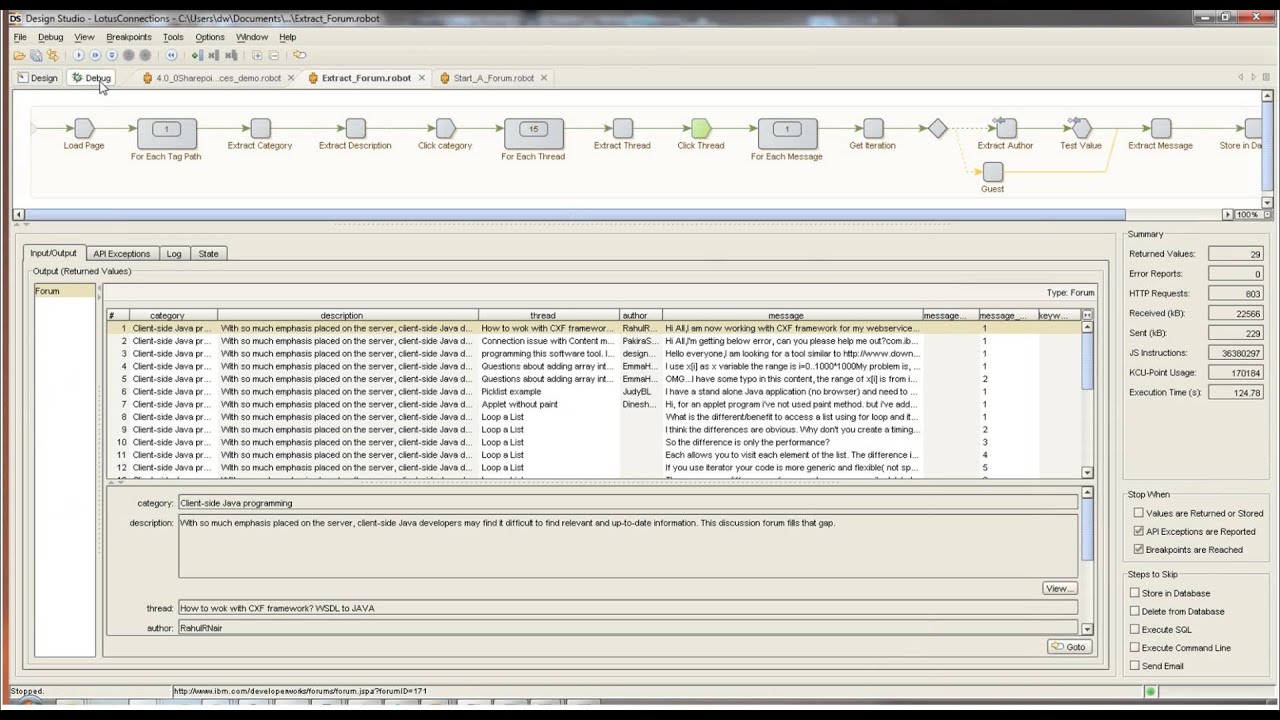Open the Tools menu
Screen dimensions: 1280x720
pyautogui.click(x=173, y=37)
